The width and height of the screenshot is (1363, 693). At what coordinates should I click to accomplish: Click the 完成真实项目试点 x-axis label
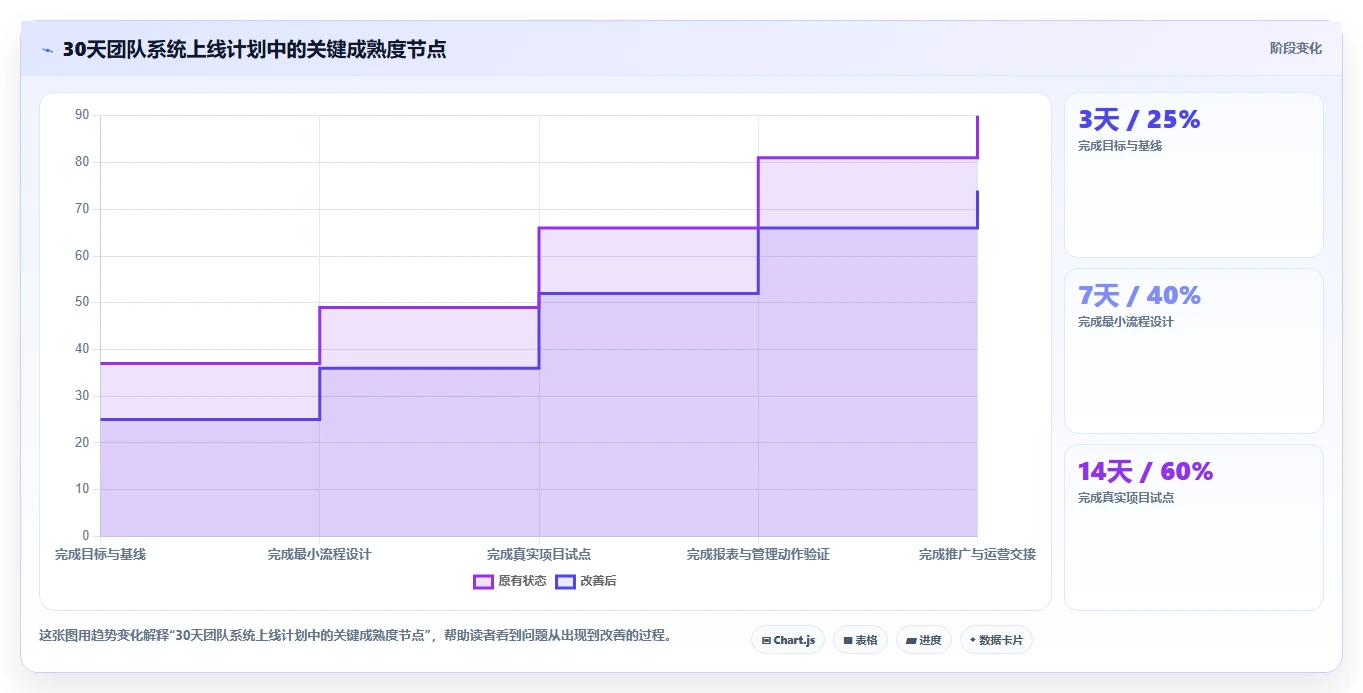coord(539,554)
